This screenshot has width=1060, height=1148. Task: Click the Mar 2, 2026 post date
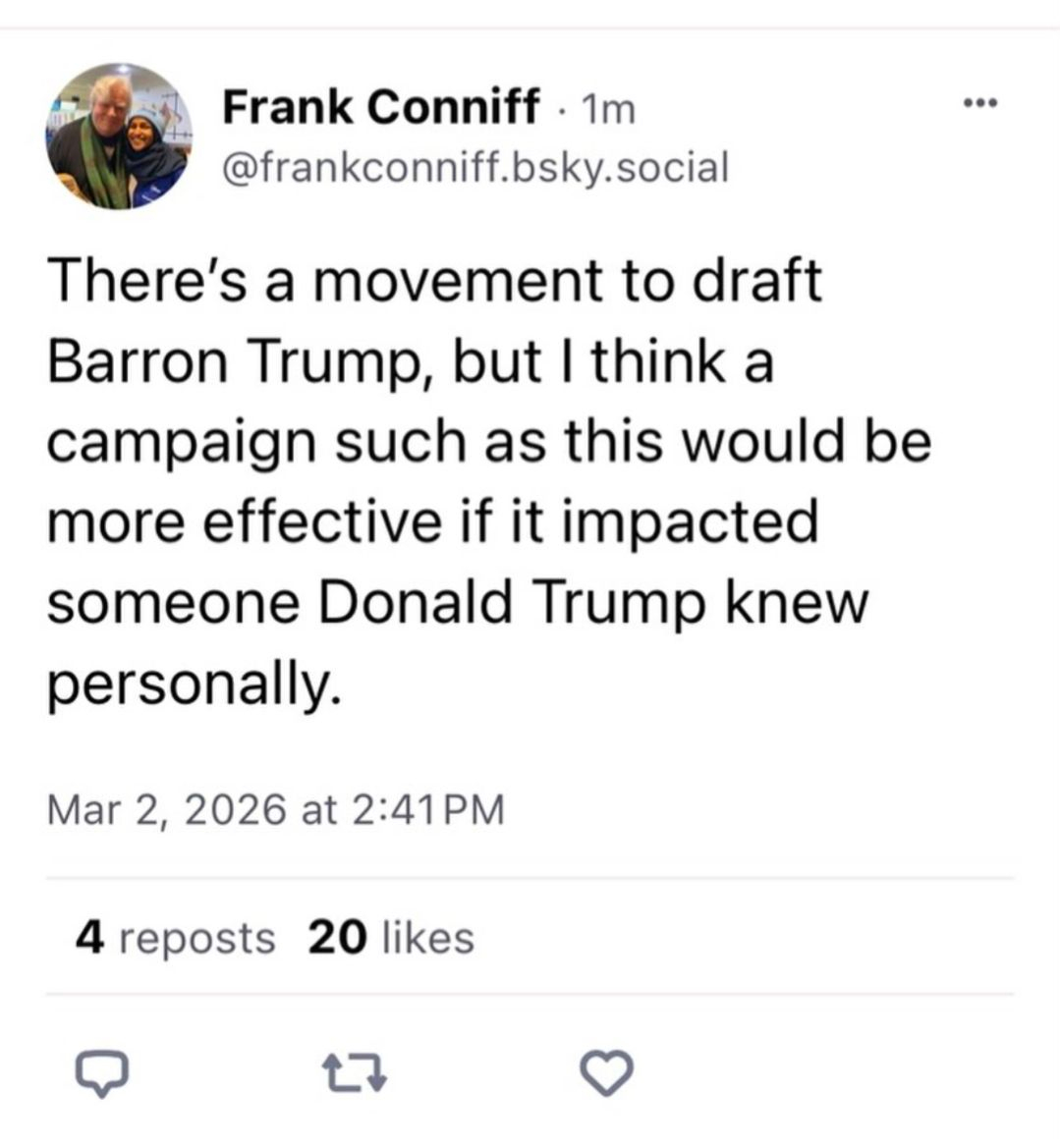point(166,810)
